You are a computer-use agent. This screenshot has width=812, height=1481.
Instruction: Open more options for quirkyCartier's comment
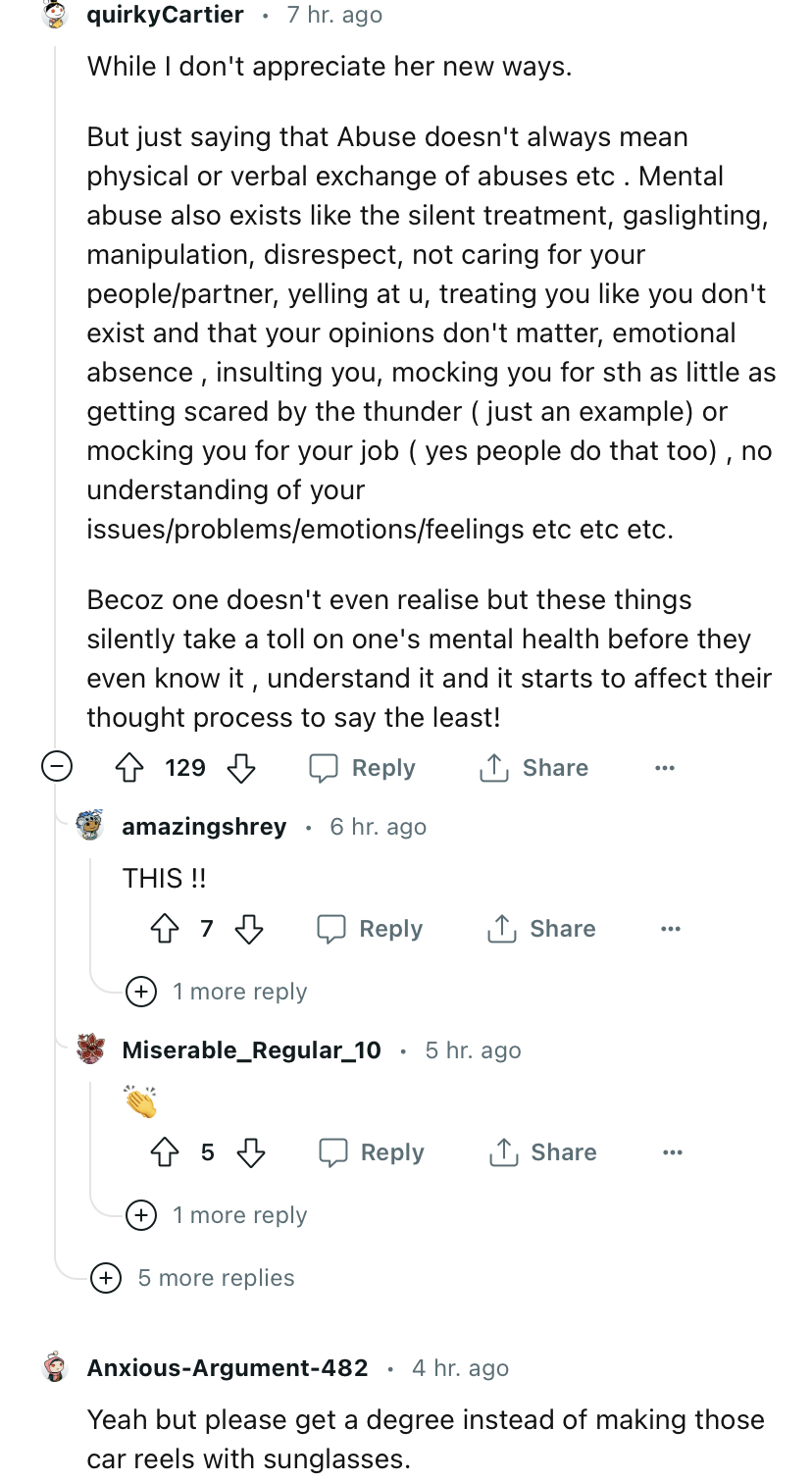665,768
